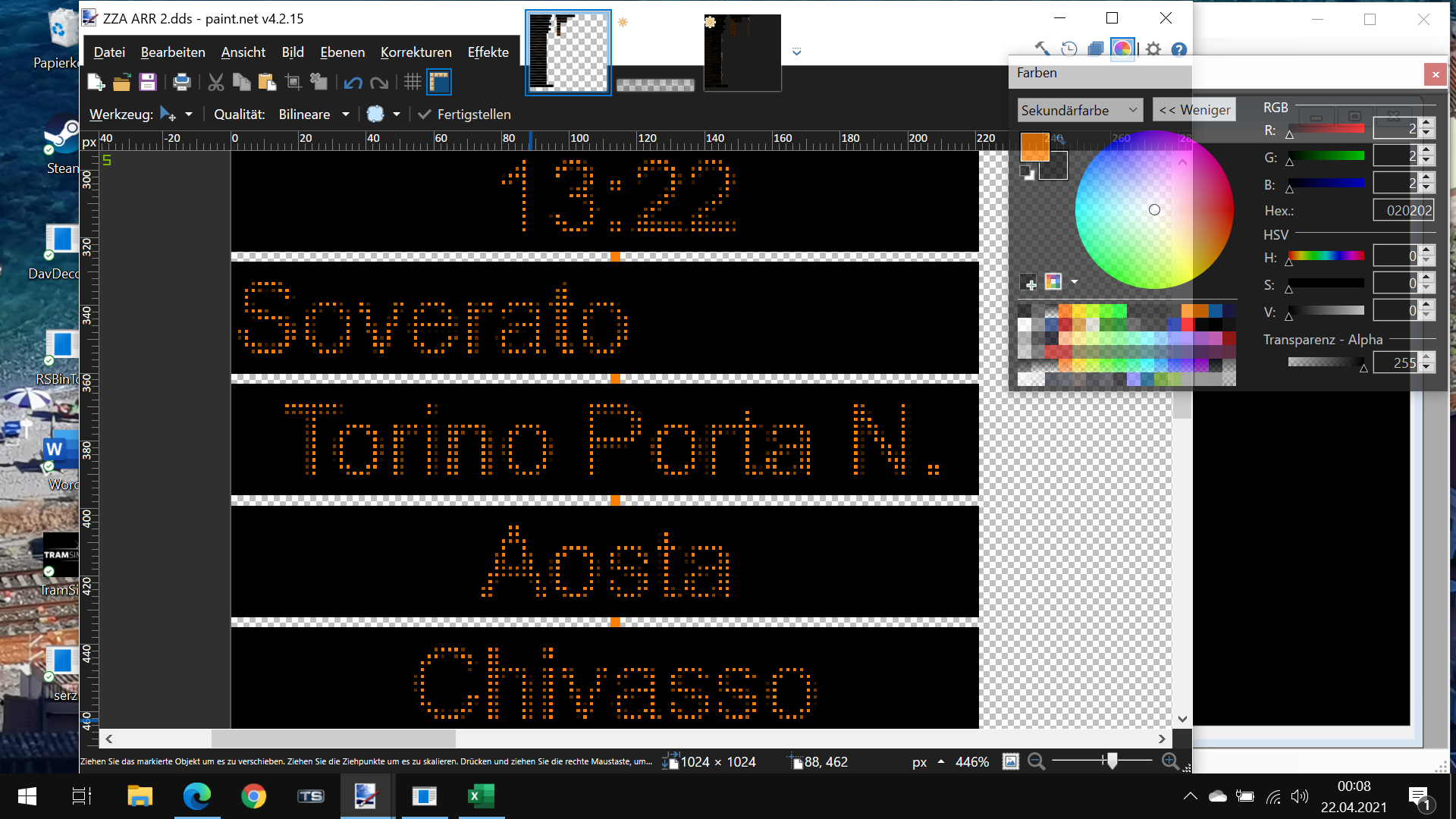The height and width of the screenshot is (819, 1456).
Task: Click the Fertigstellen button
Action: click(465, 115)
